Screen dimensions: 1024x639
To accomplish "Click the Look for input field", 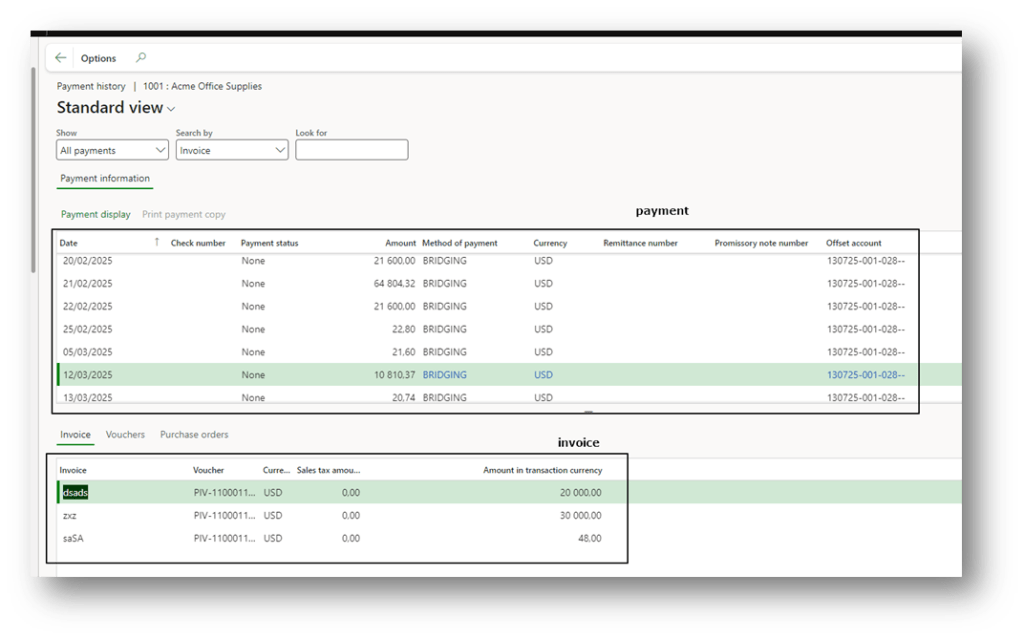I will pos(351,150).
